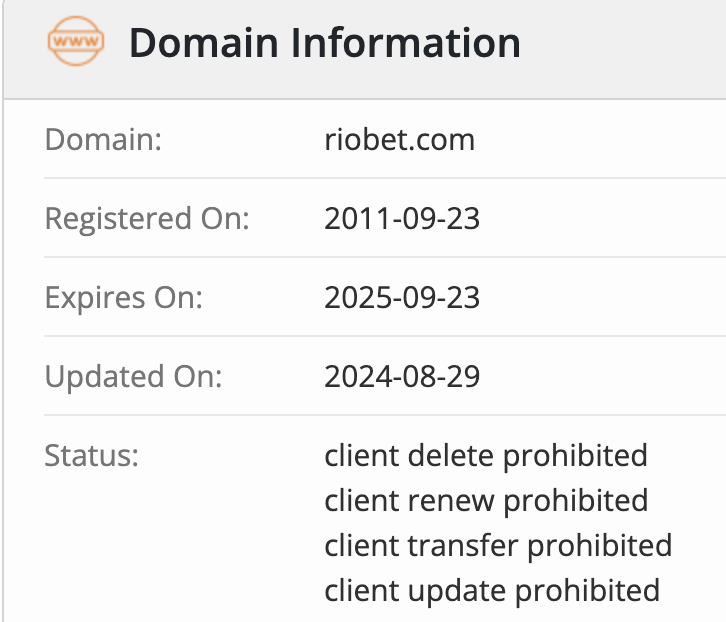Select client transfer prohibited status
This screenshot has width=726, height=622.
498,546
